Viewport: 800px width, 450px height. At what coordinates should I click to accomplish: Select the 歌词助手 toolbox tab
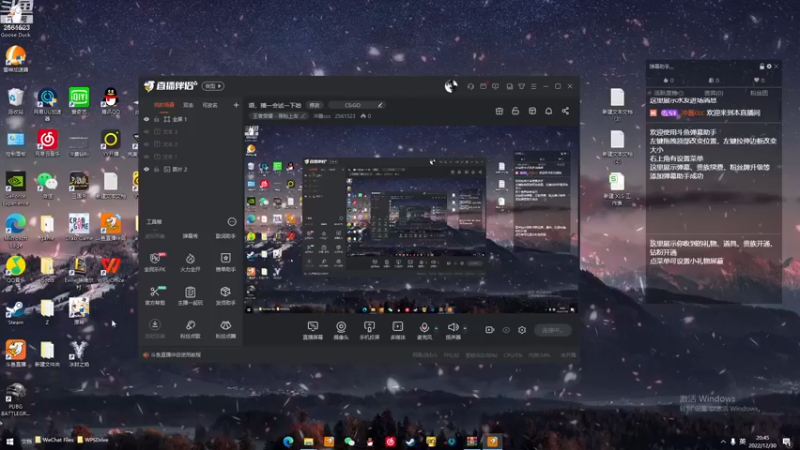226,236
